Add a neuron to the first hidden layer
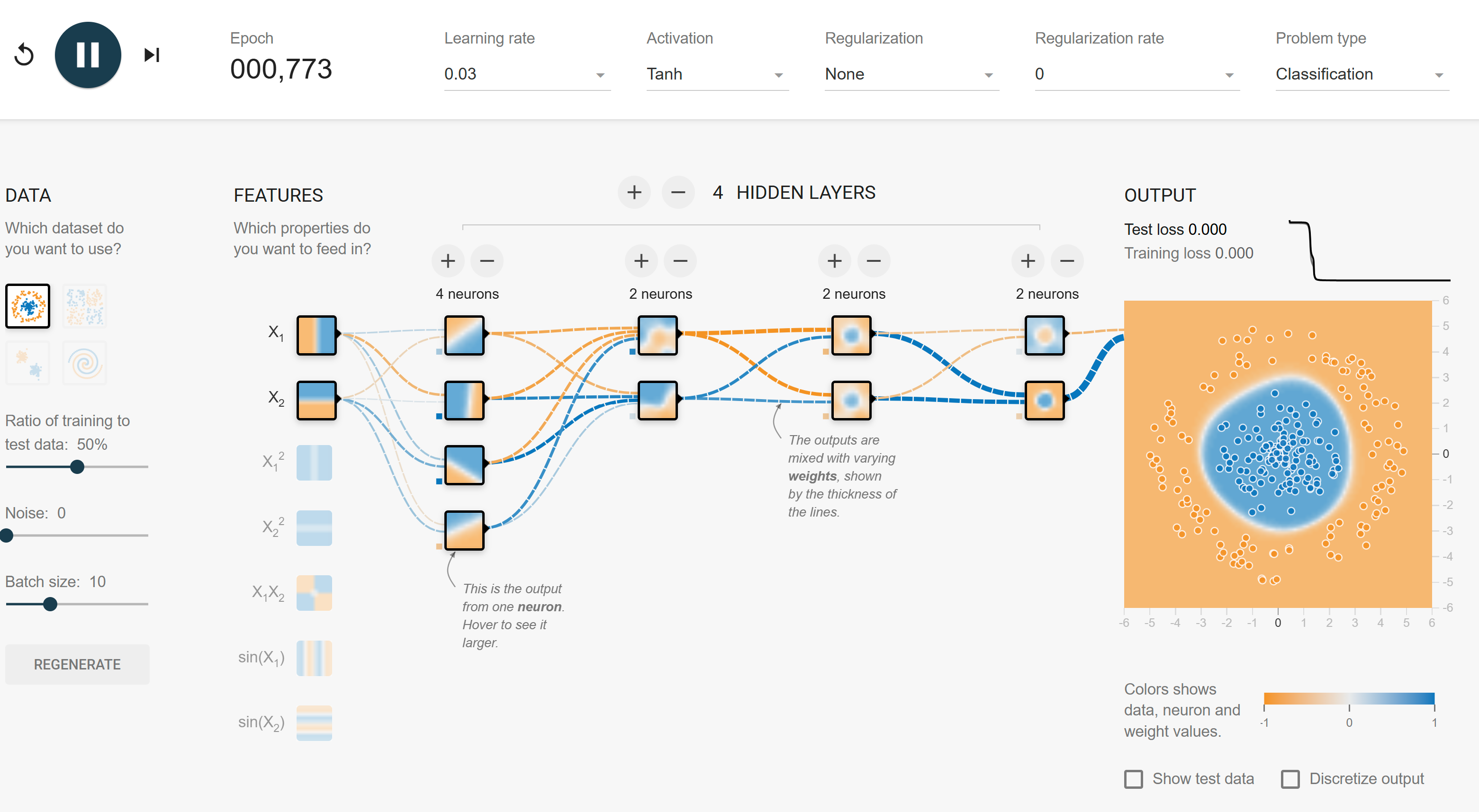The width and height of the screenshot is (1479, 812). pos(448,261)
